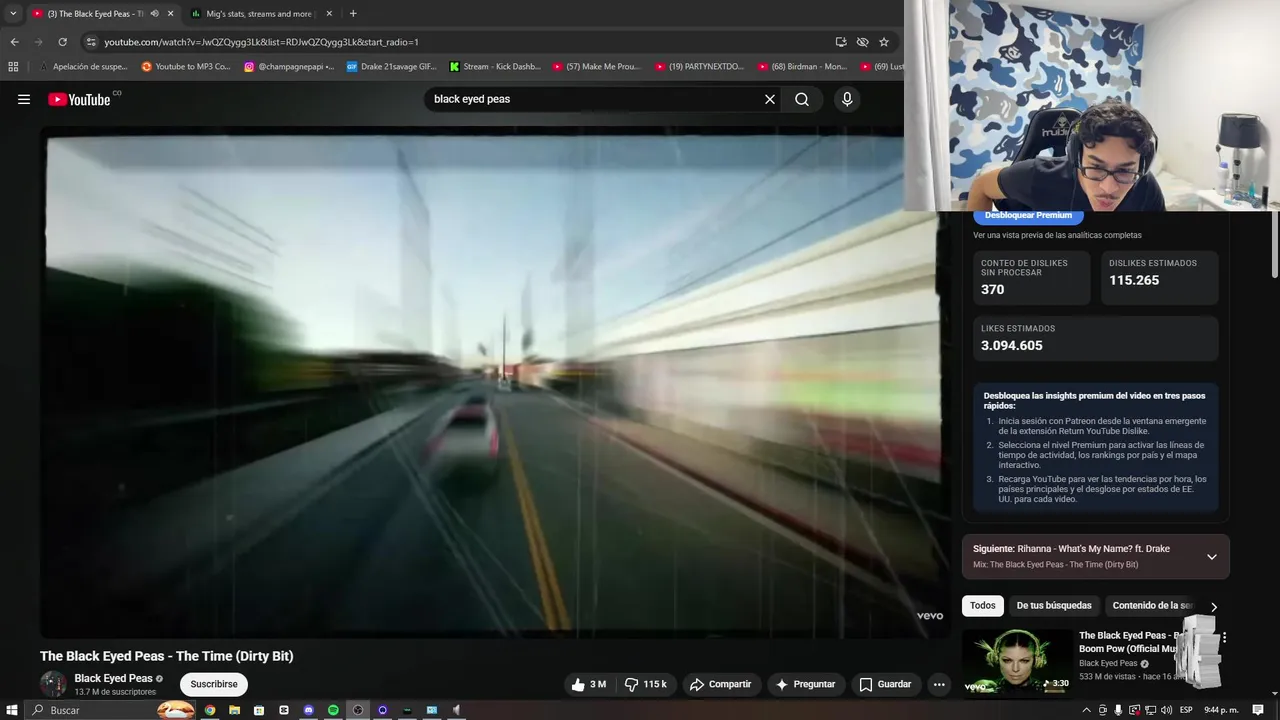Open 'Stream - Kick Dashb...' bookmark
Viewport: 1280px width, 720px height.
(x=495, y=67)
